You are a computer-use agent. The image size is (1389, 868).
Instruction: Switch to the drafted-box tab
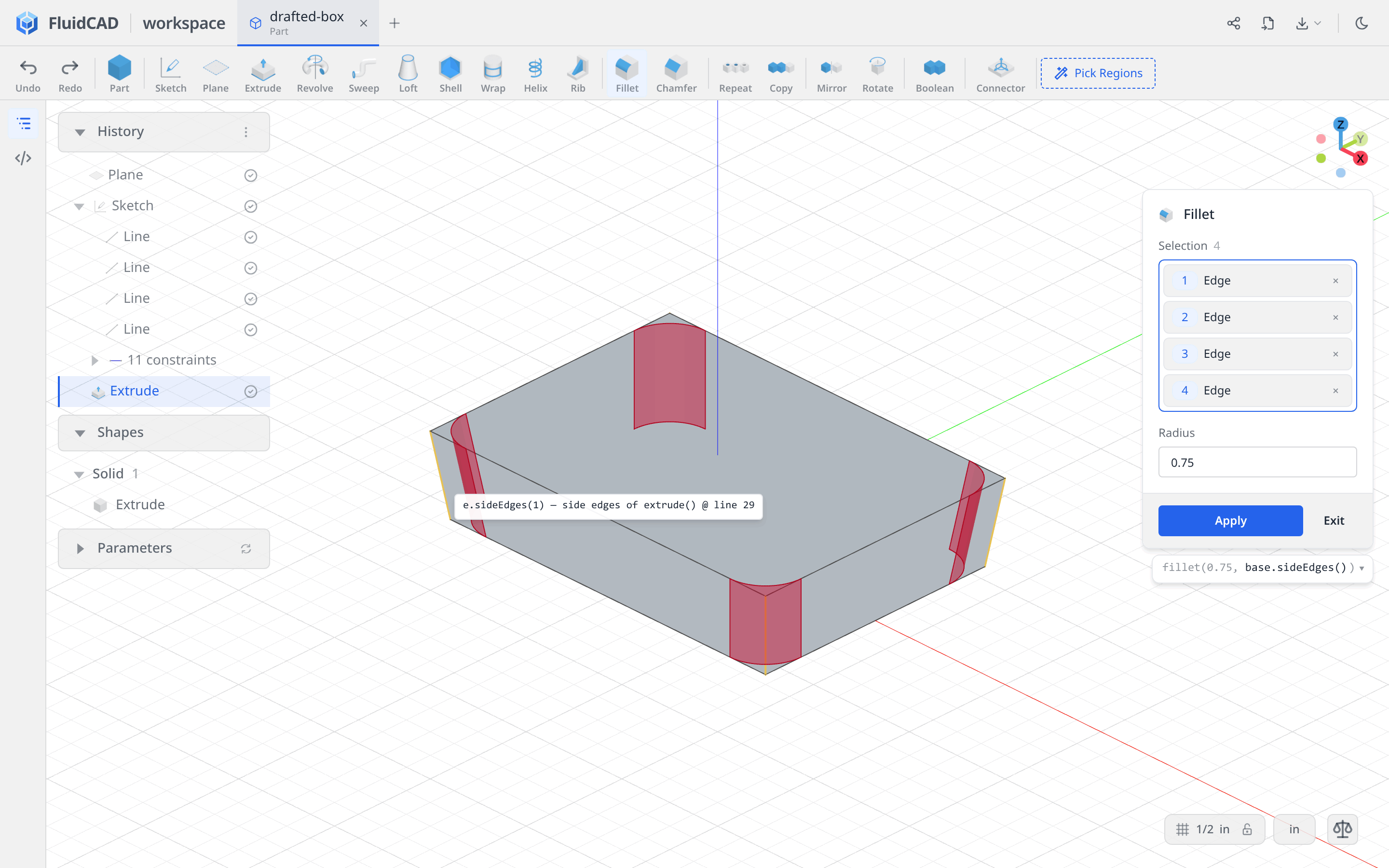pos(307,23)
